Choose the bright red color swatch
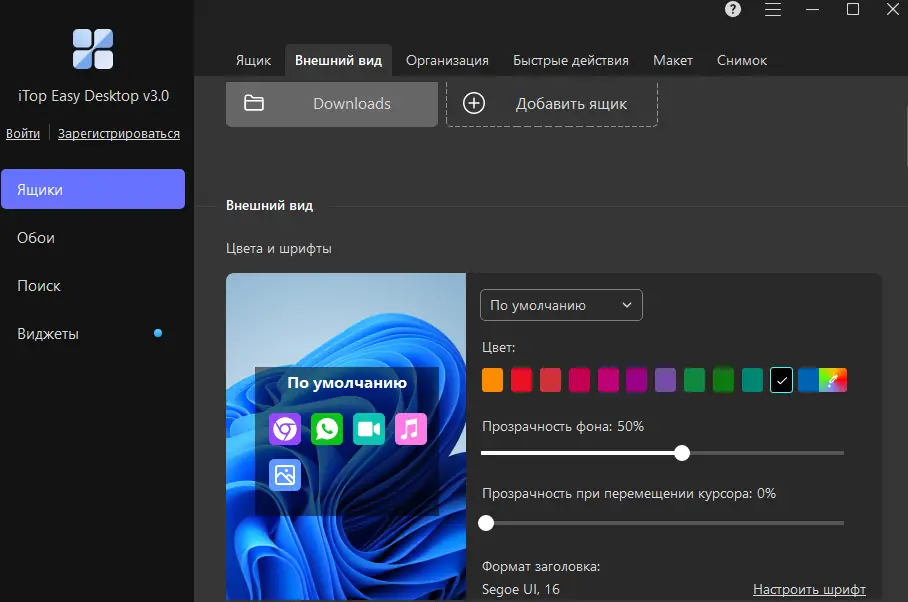This screenshot has width=908, height=602. pos(521,380)
